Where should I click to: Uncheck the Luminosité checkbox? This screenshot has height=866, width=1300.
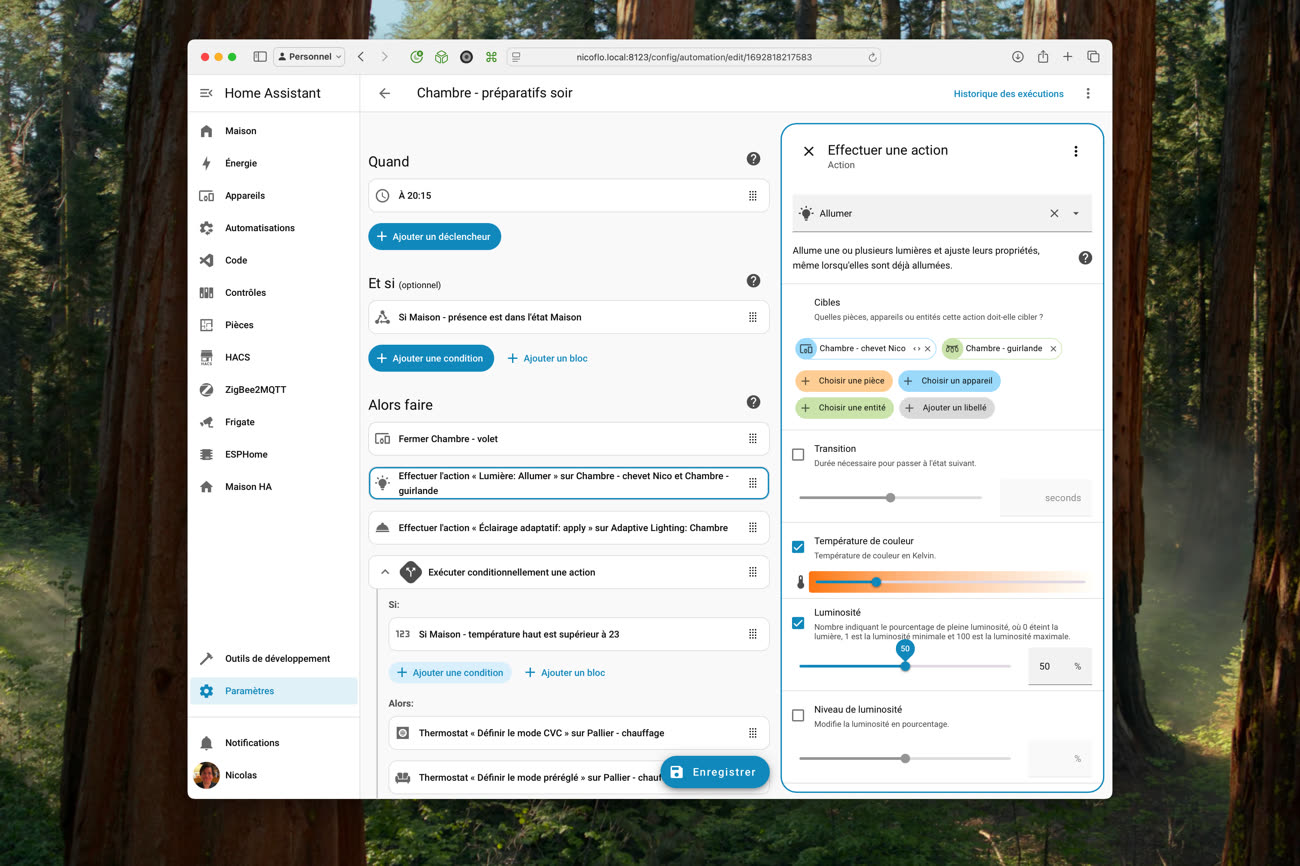click(x=798, y=623)
